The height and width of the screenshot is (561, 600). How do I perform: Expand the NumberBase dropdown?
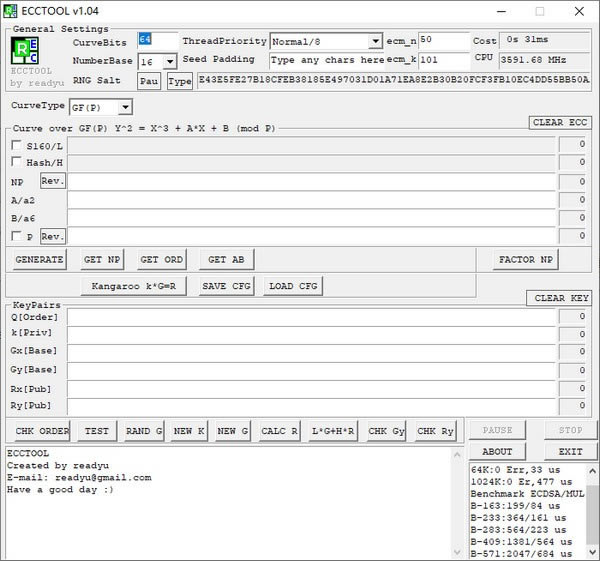170,61
